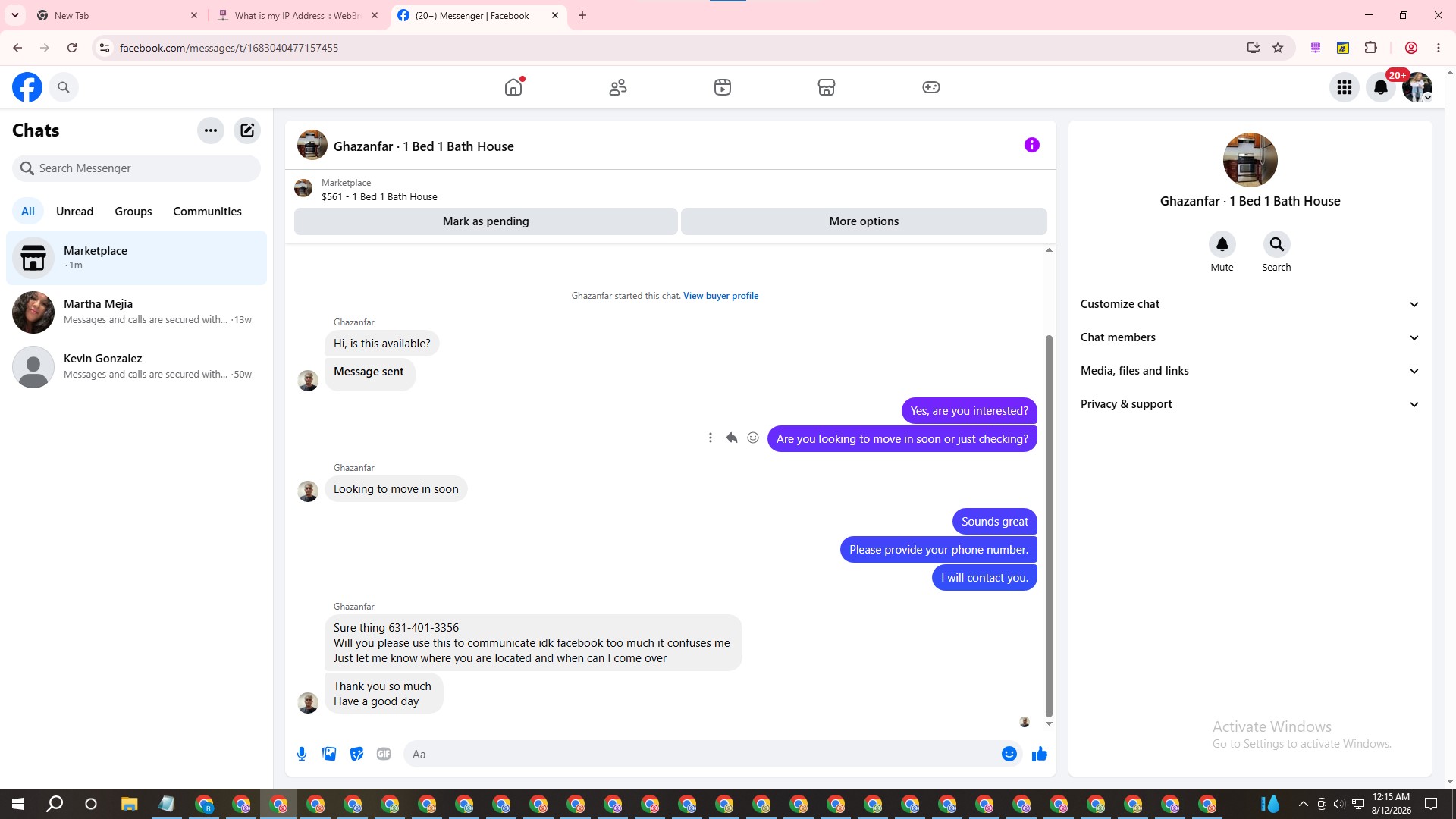
Task: Open View buyer profile link
Action: (x=720, y=296)
